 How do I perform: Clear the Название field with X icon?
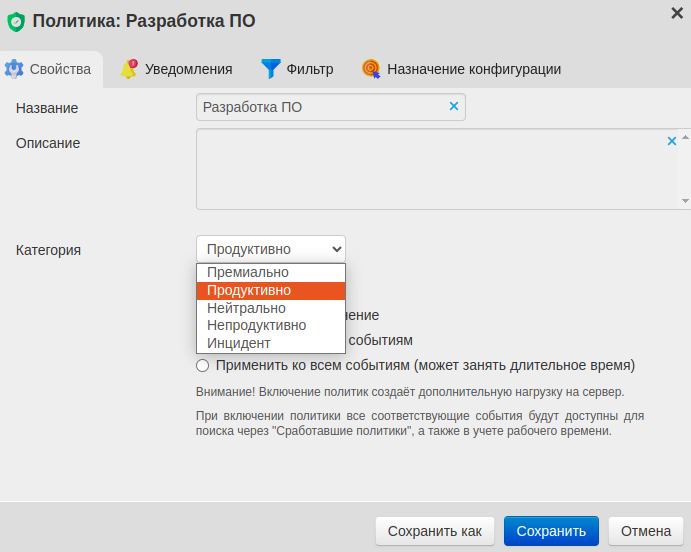click(453, 107)
